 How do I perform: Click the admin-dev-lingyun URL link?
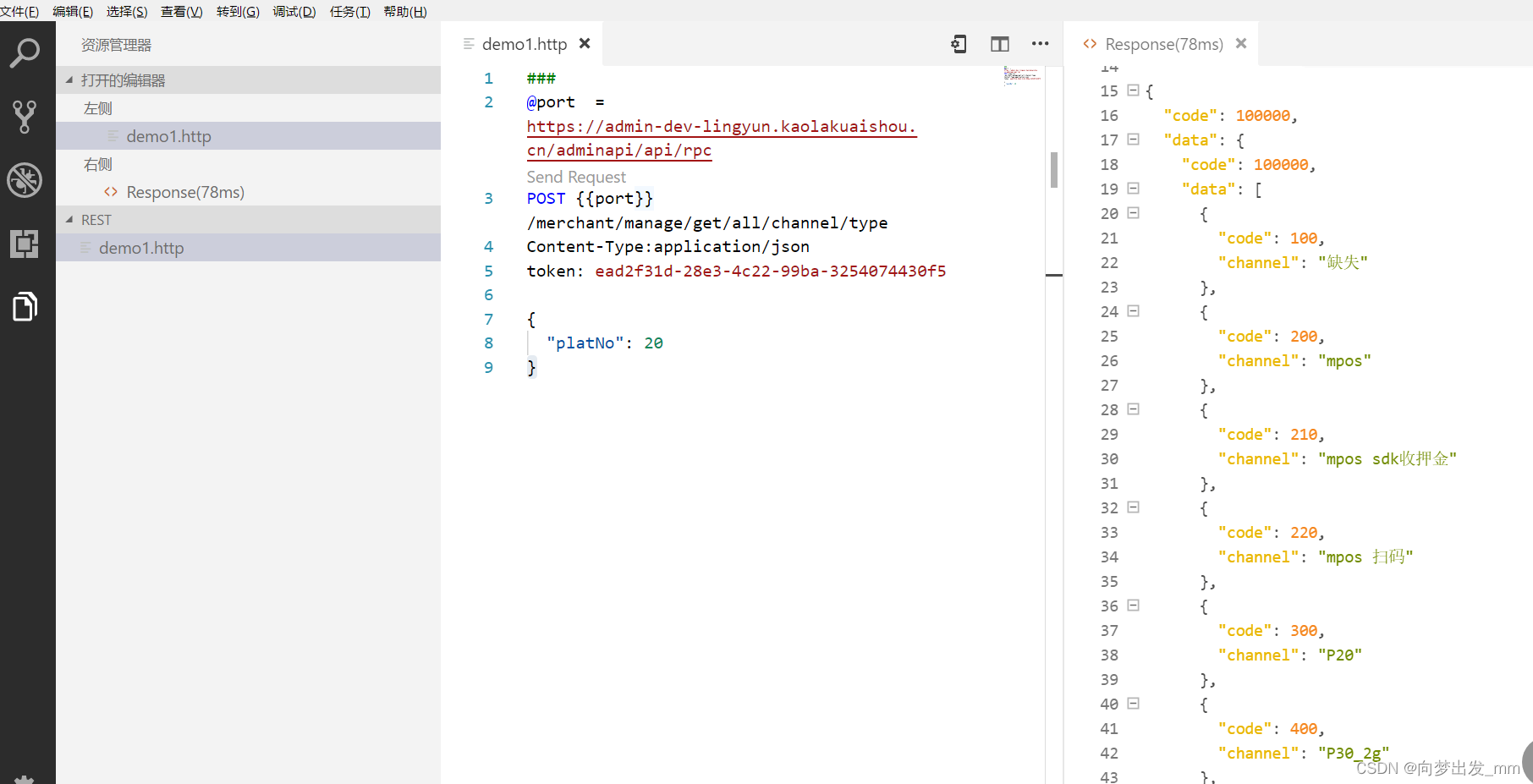(x=721, y=138)
